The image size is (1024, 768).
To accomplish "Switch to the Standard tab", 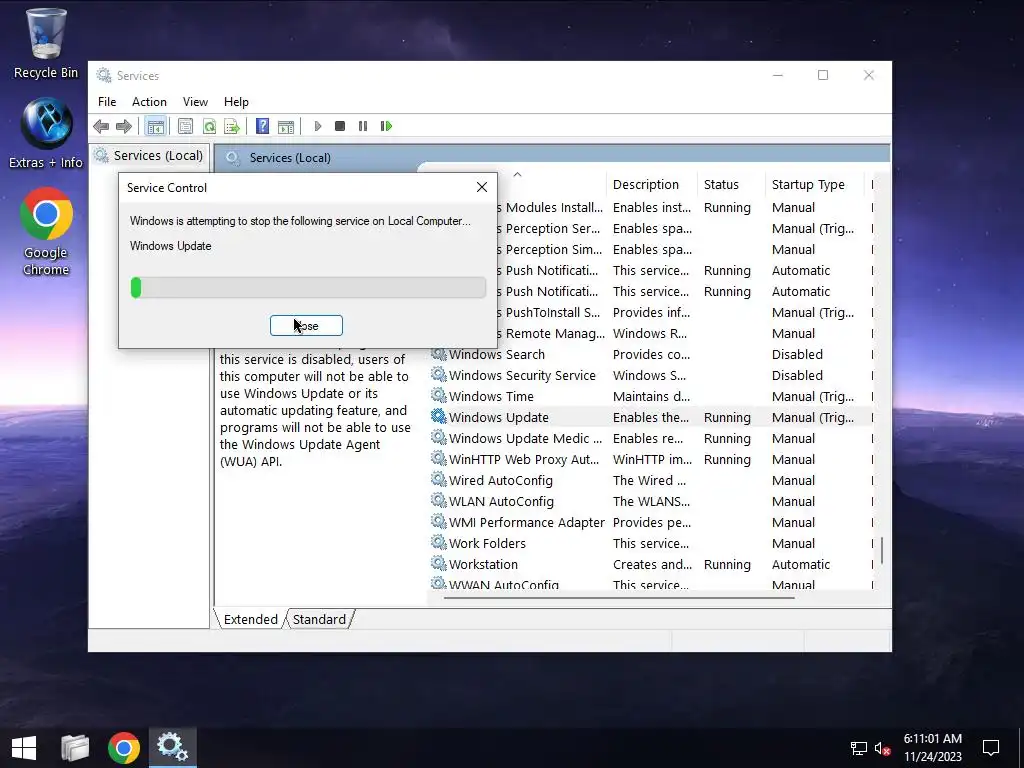I will (x=319, y=619).
